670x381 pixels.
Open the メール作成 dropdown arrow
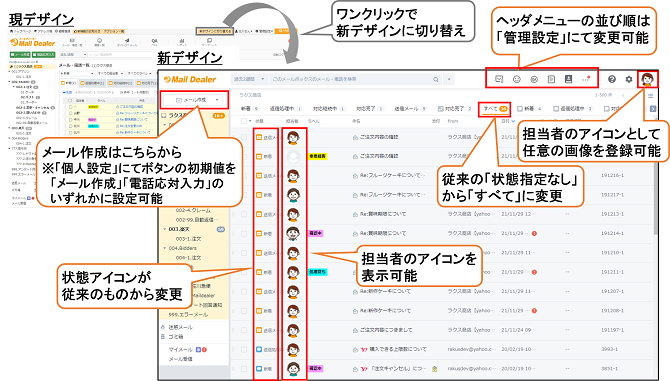(x=217, y=100)
